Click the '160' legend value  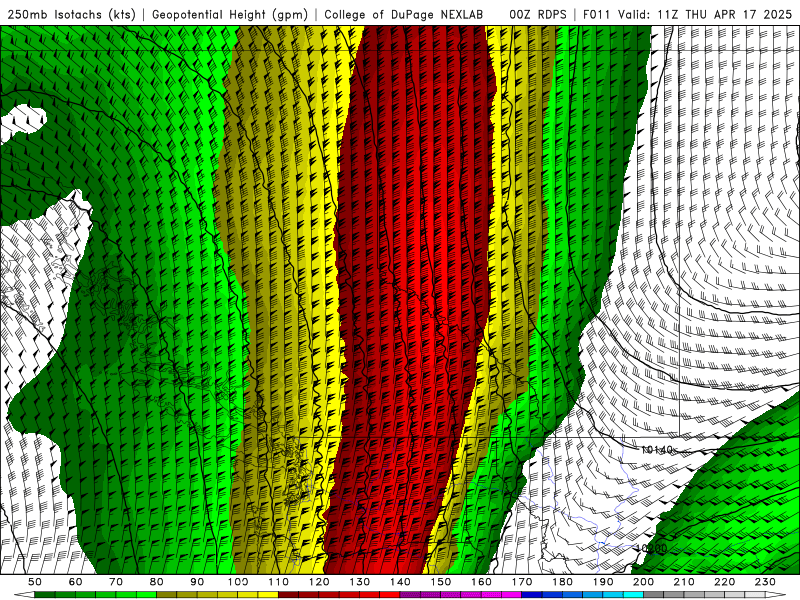tap(482, 582)
